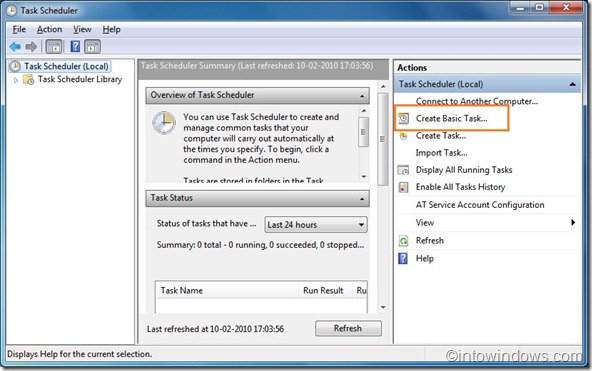Screen dimensions: 592x371
Task: Click the Status of tasks that have label
Action: tap(206, 223)
